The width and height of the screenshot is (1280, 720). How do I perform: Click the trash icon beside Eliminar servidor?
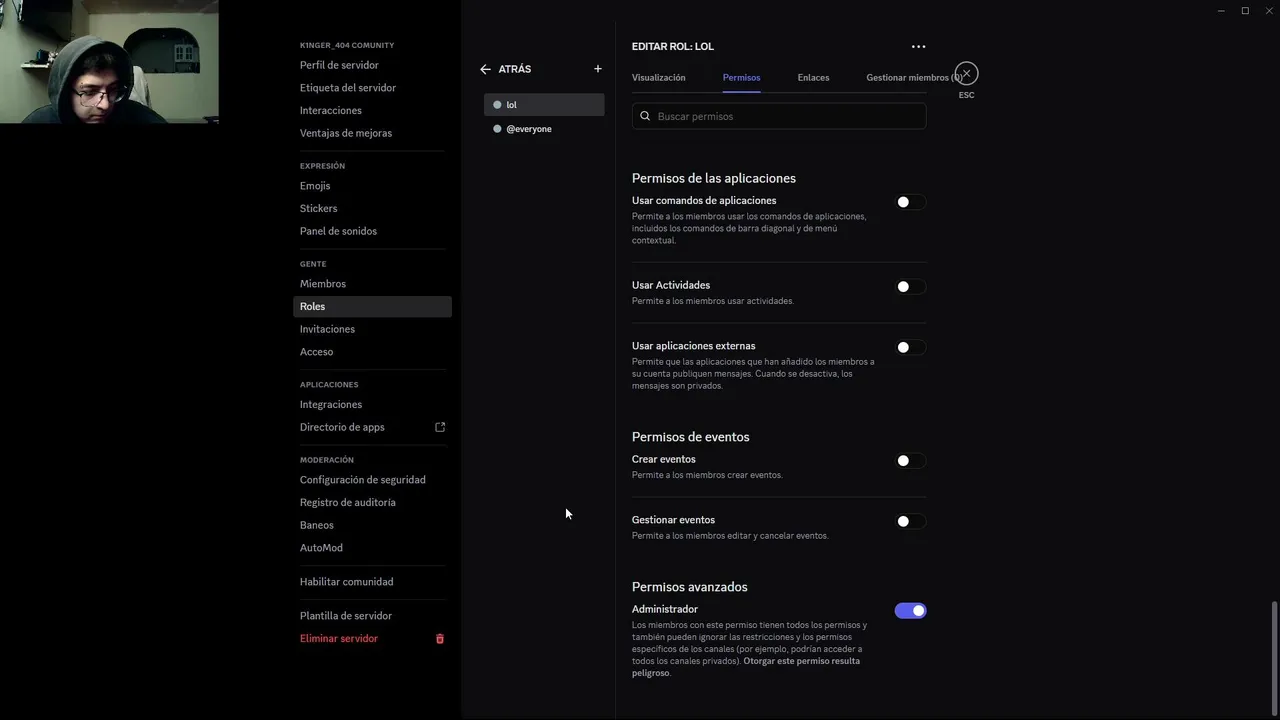tap(439, 639)
